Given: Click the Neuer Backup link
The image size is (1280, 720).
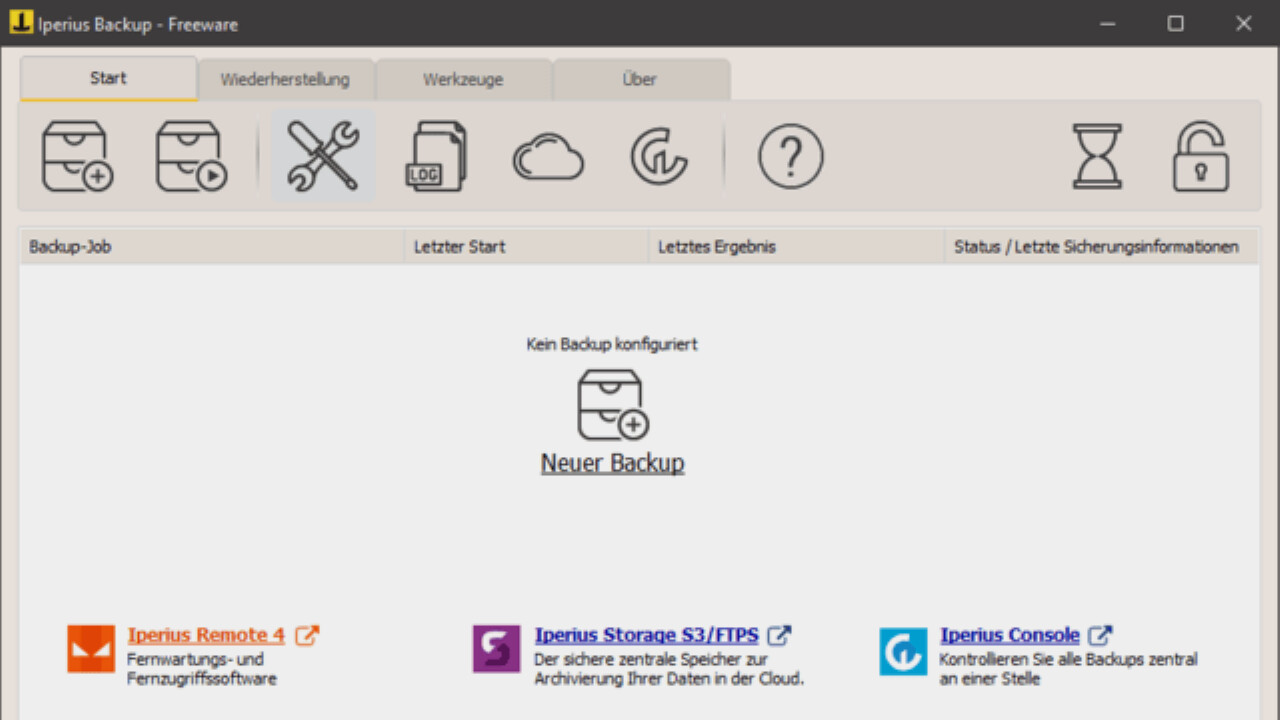Looking at the screenshot, I should pos(612,463).
